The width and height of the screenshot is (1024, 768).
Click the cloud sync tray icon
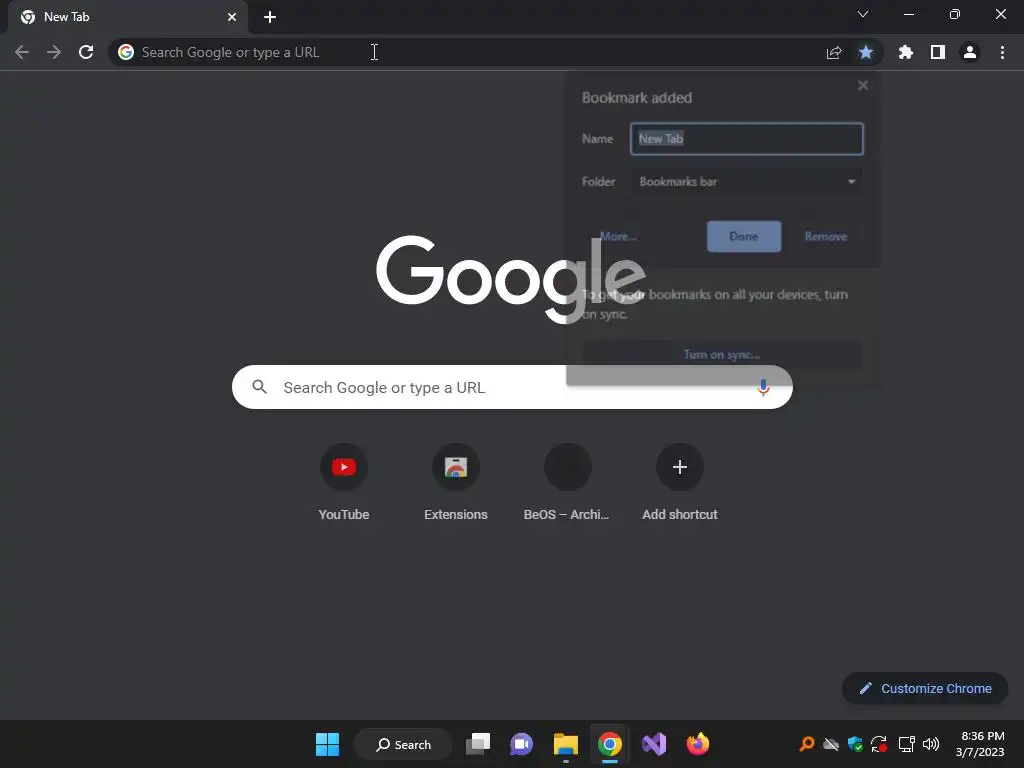click(831, 744)
